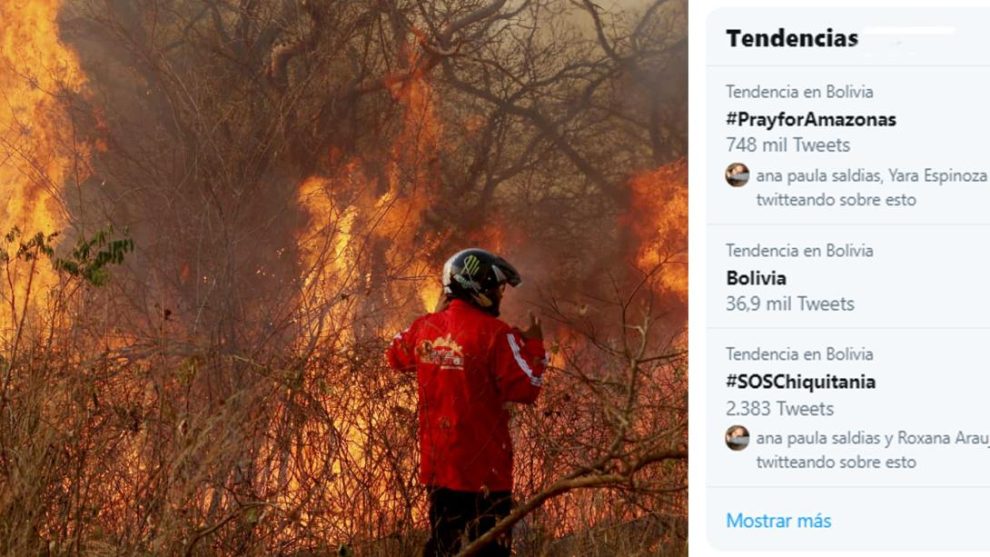Open the #PrayforAmazonas trending hashtag
The height and width of the screenshot is (557, 990).
pos(811,119)
